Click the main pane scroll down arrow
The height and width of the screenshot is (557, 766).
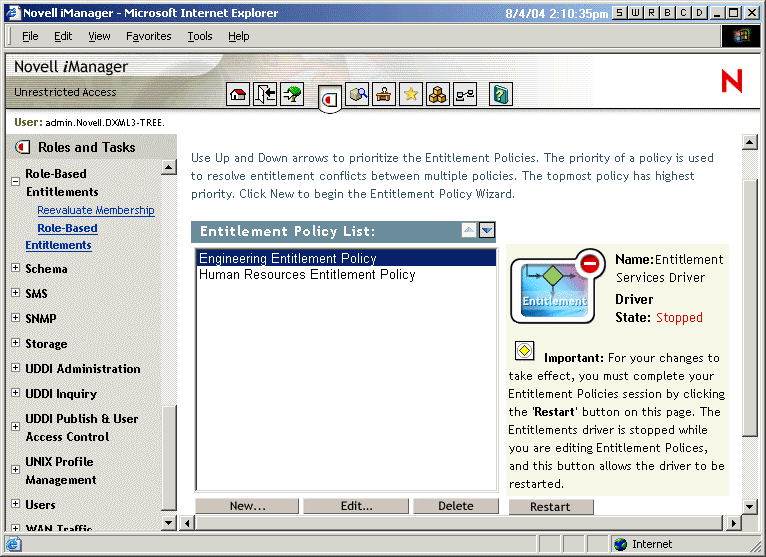[x=750, y=506]
